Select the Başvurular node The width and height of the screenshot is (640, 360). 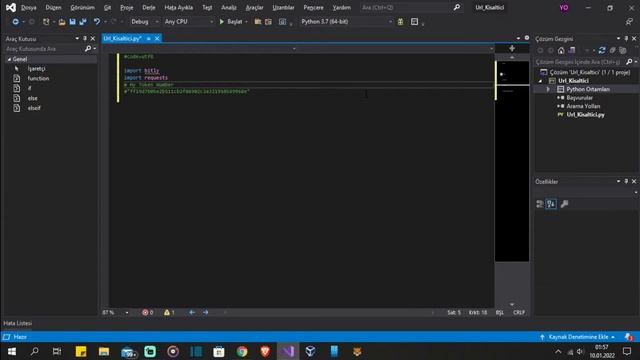click(x=579, y=98)
